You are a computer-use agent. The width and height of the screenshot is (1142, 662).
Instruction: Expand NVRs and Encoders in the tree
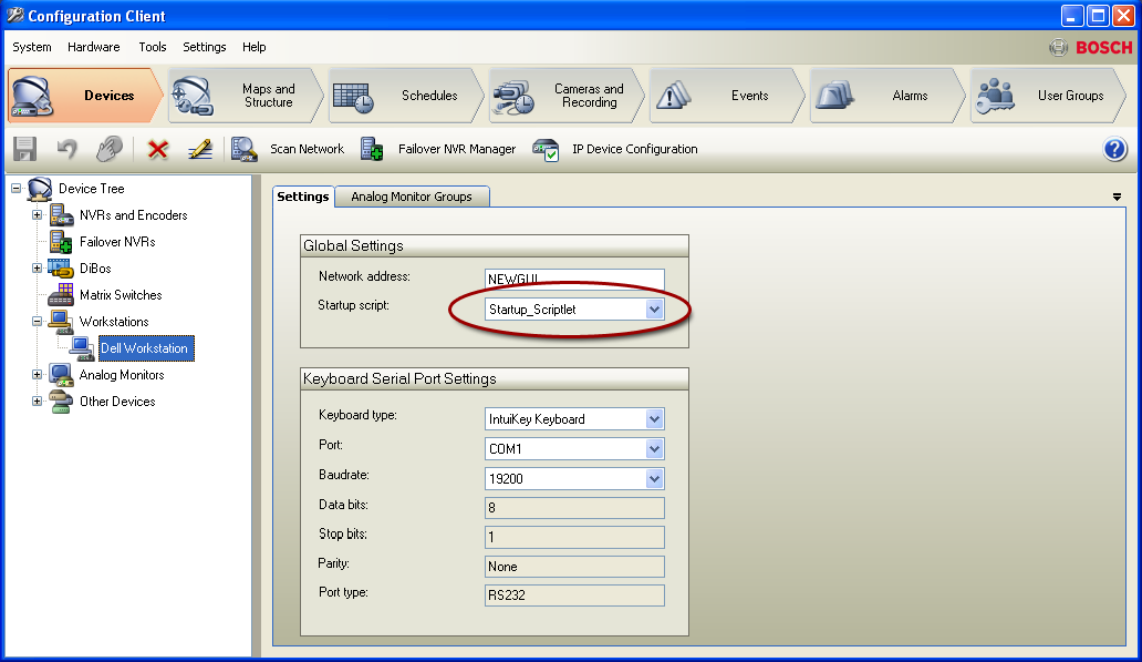(x=37, y=215)
